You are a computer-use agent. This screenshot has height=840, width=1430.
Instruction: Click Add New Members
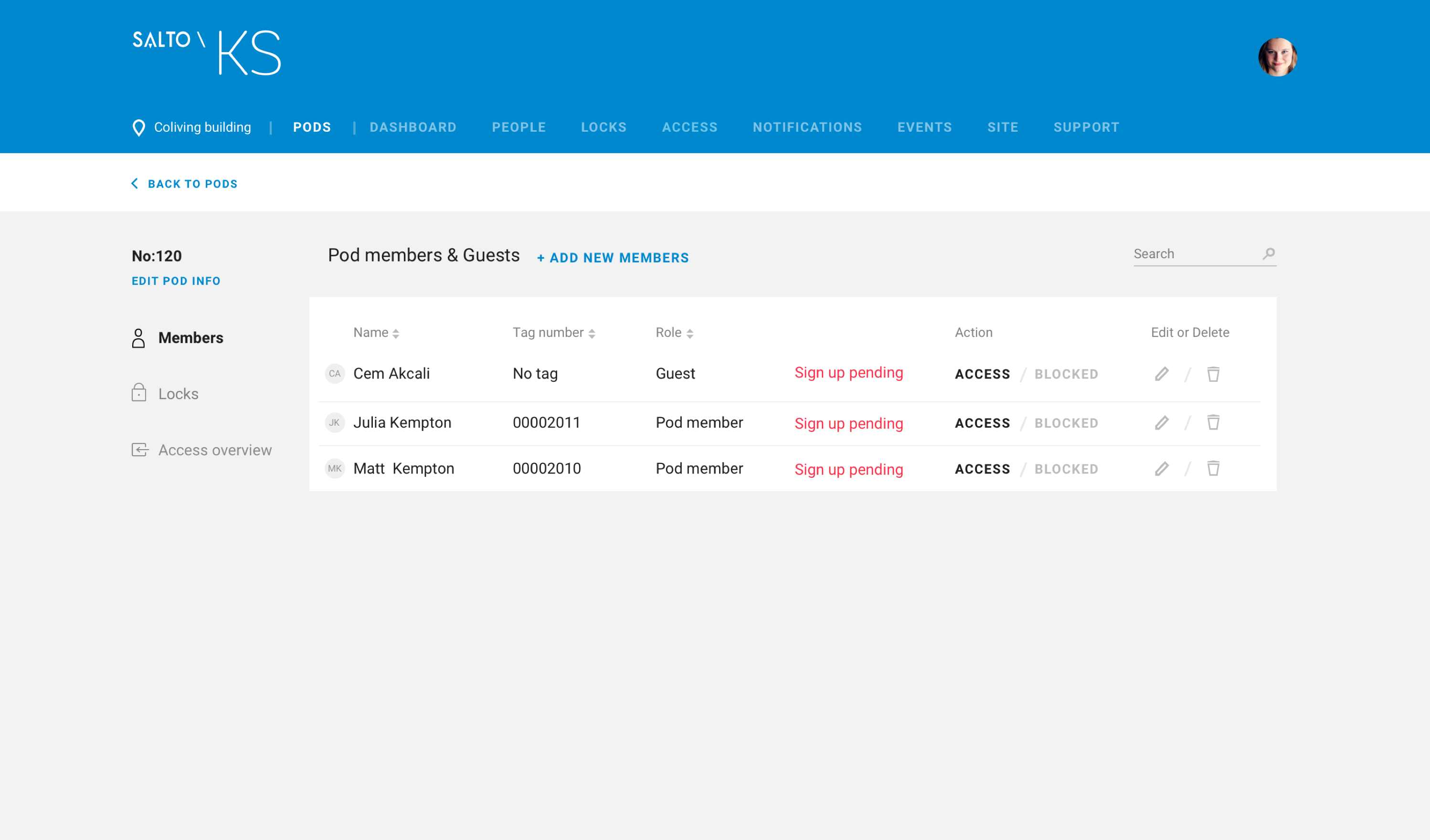[x=613, y=258]
